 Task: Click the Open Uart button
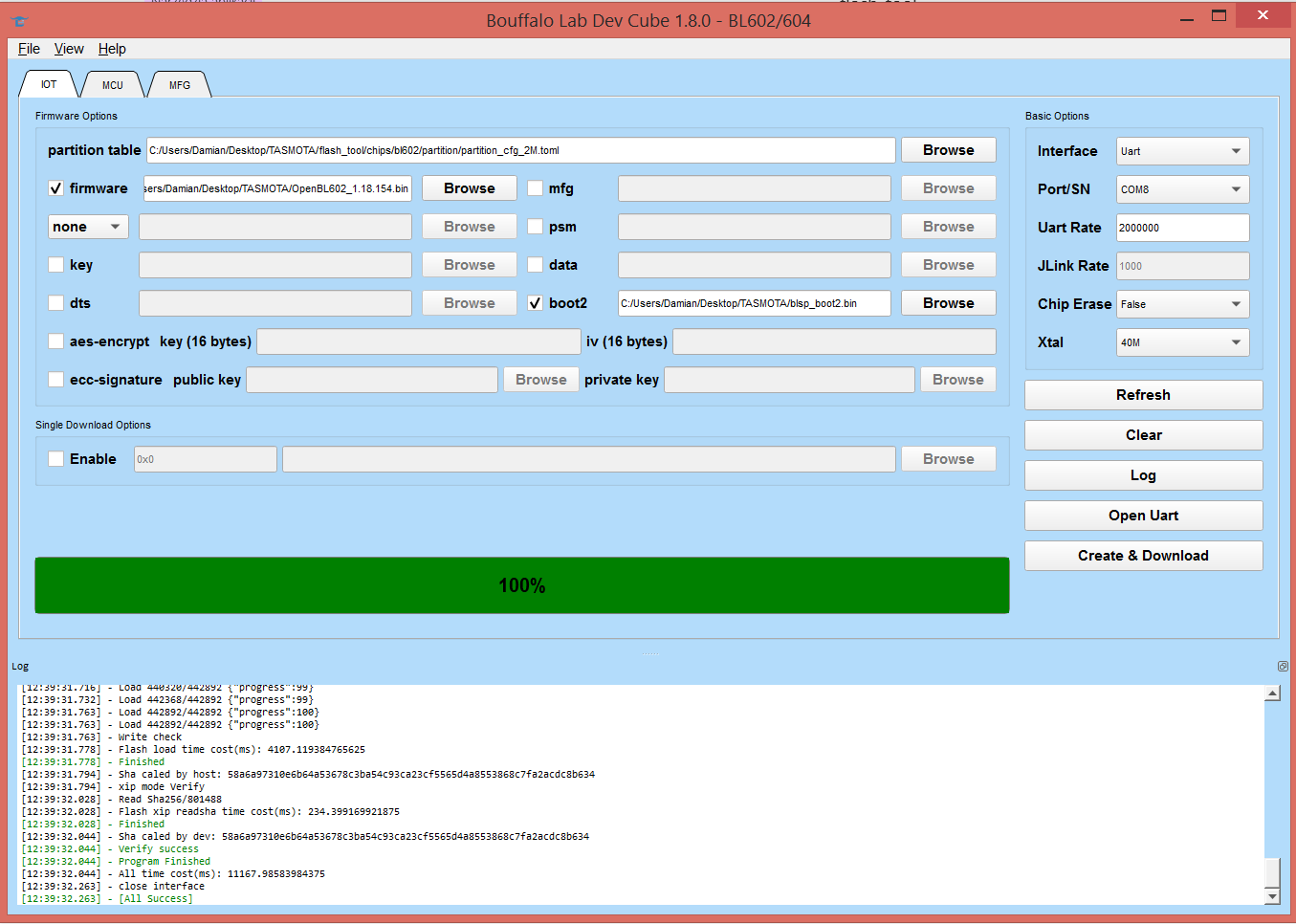1144,516
